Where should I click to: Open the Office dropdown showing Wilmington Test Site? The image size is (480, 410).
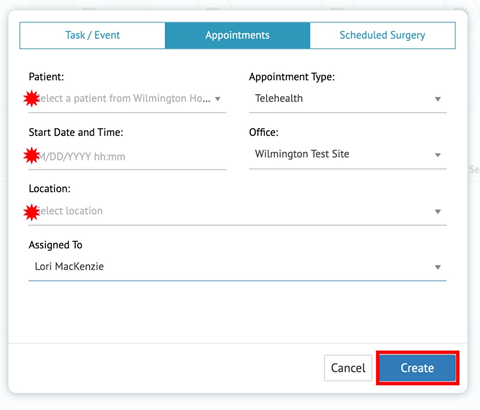(x=347, y=154)
